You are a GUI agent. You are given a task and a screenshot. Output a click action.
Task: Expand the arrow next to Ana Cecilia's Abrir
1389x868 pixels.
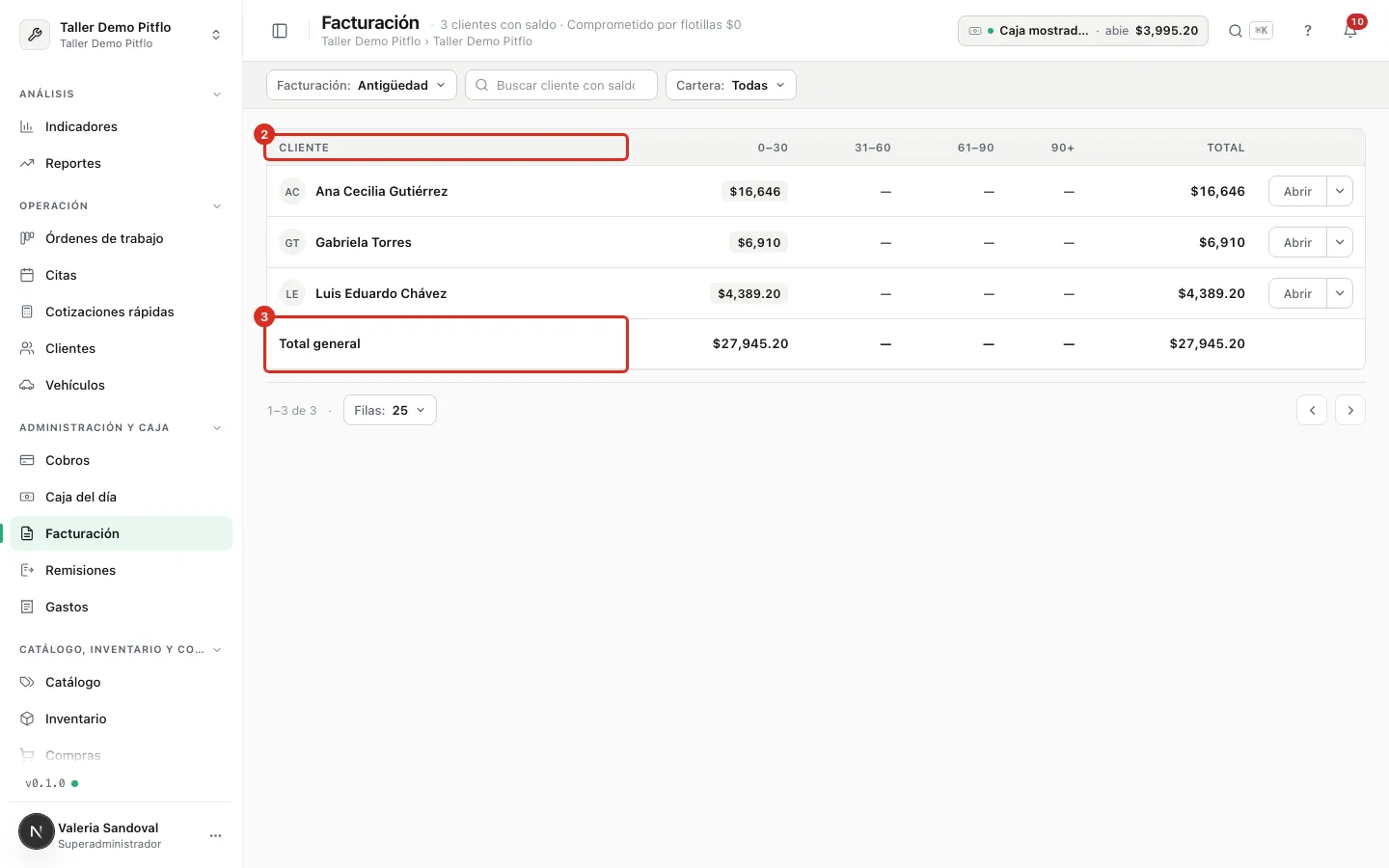pos(1340,191)
